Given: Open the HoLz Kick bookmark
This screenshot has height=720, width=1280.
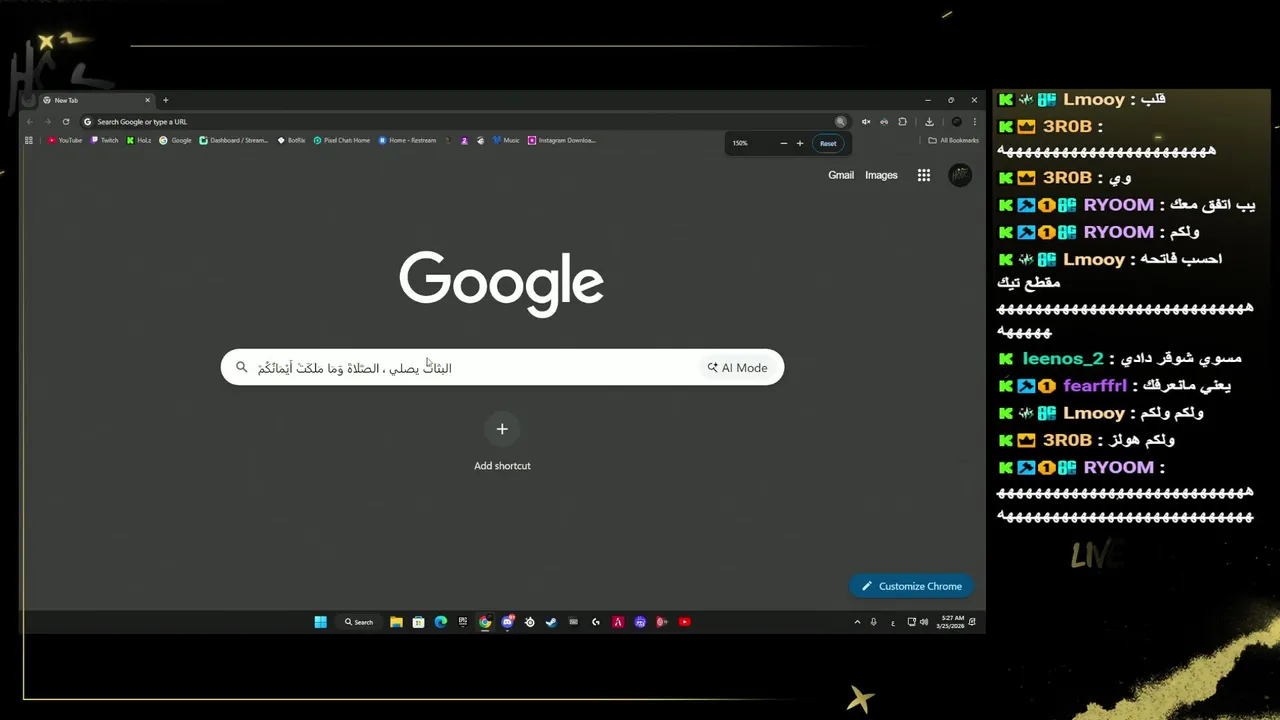Looking at the screenshot, I should (x=139, y=140).
